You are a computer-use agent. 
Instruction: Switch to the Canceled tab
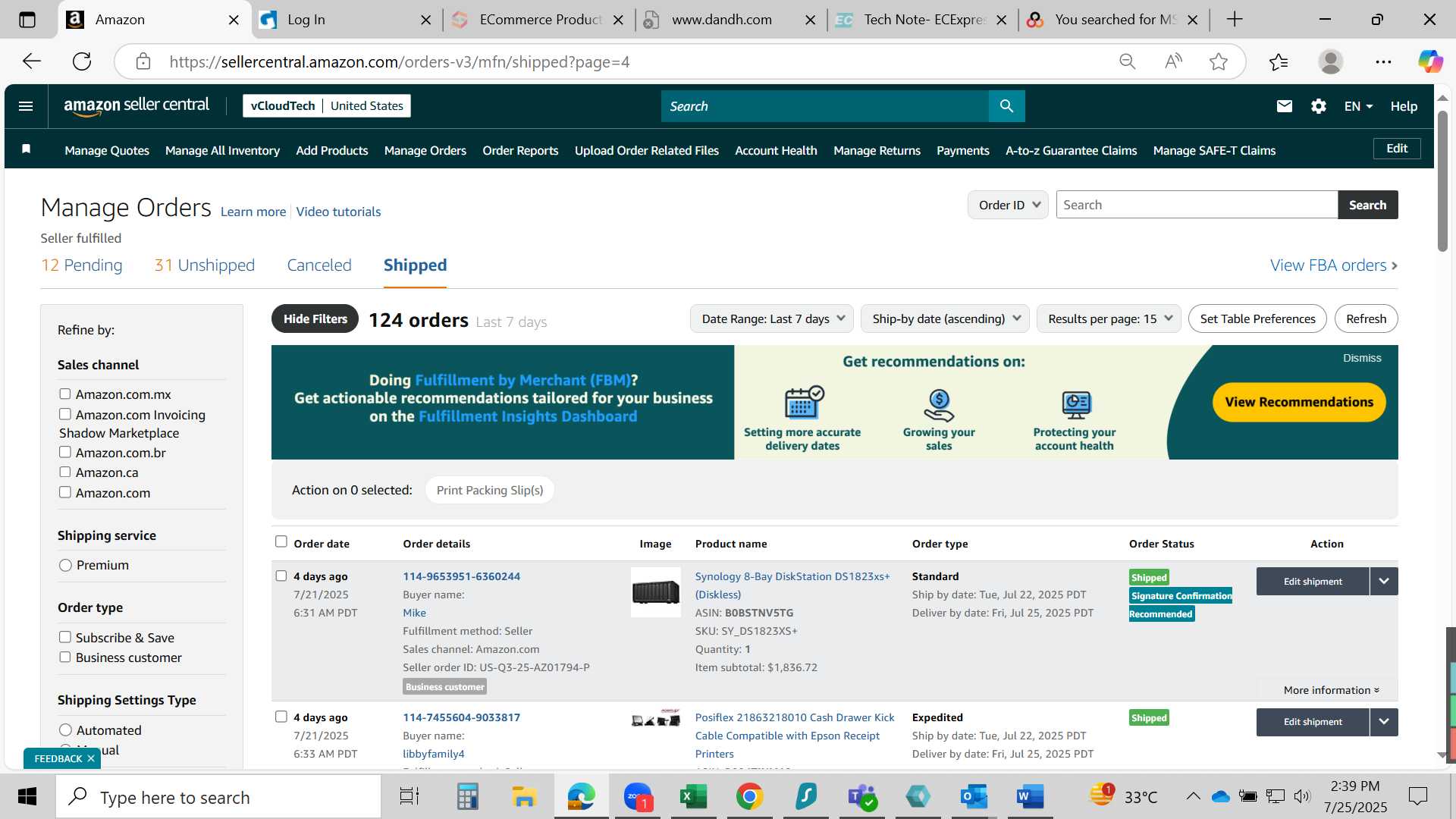click(319, 265)
